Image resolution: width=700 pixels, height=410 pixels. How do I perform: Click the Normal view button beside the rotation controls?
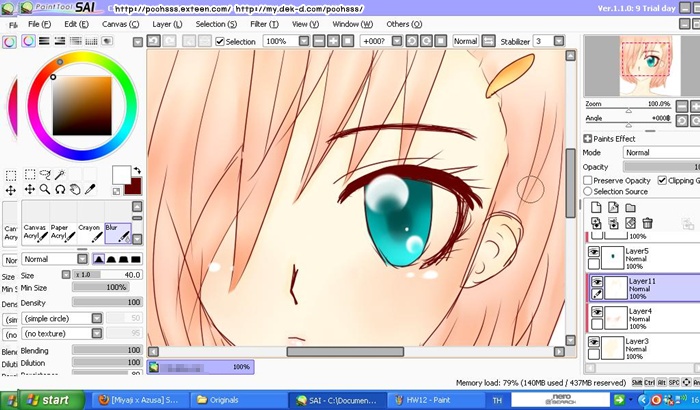[466, 41]
